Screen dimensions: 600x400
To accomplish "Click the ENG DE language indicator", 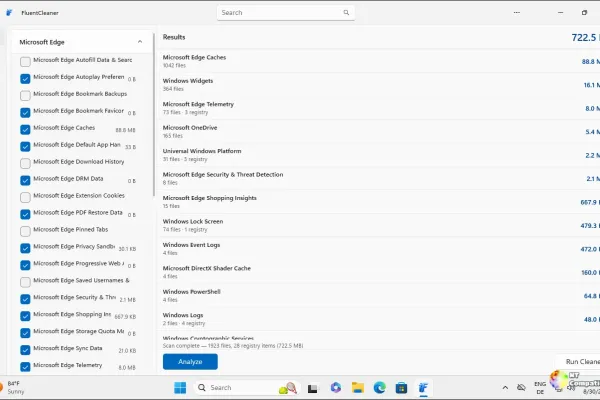I will click(x=540, y=388).
